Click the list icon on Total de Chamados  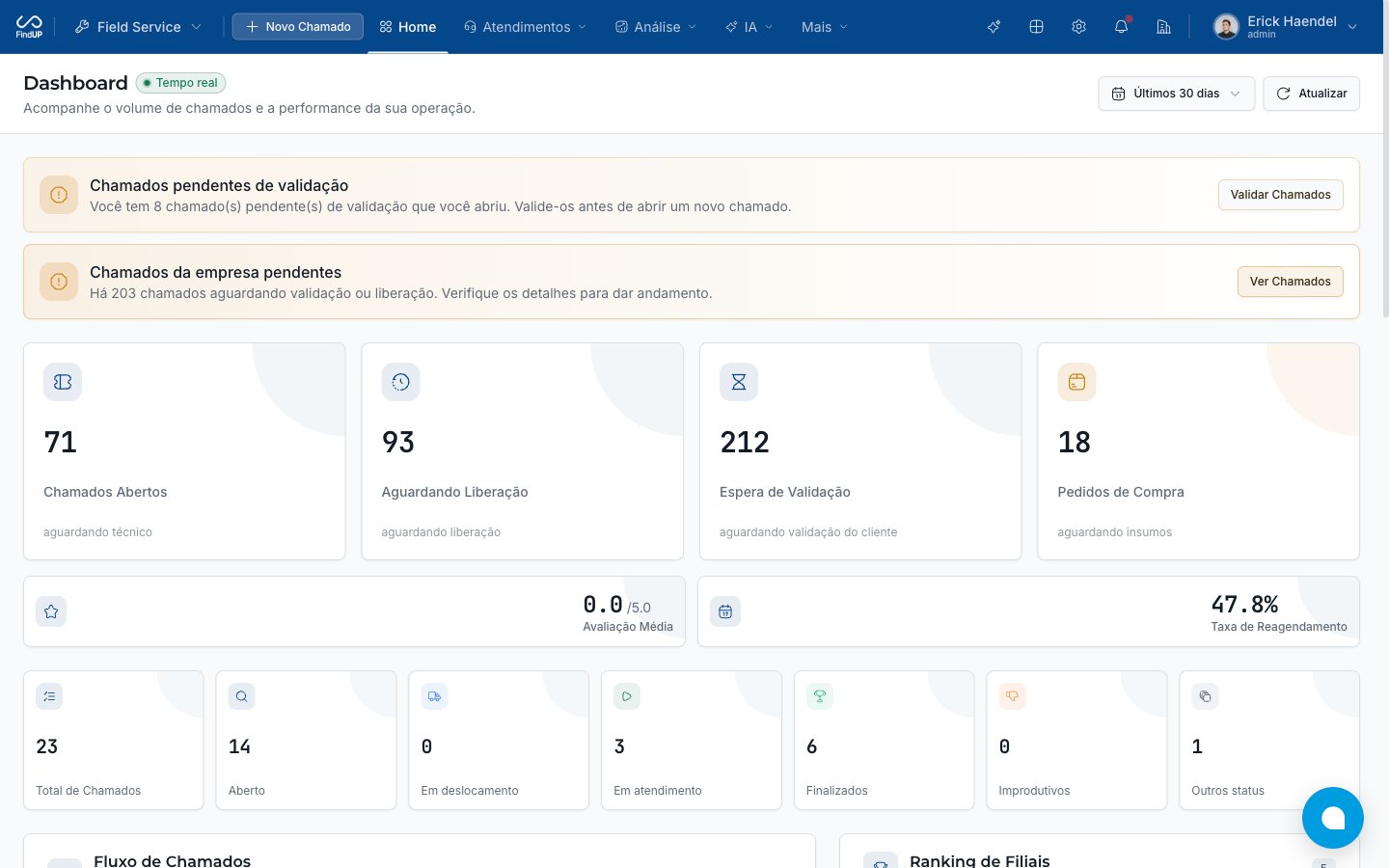49,696
